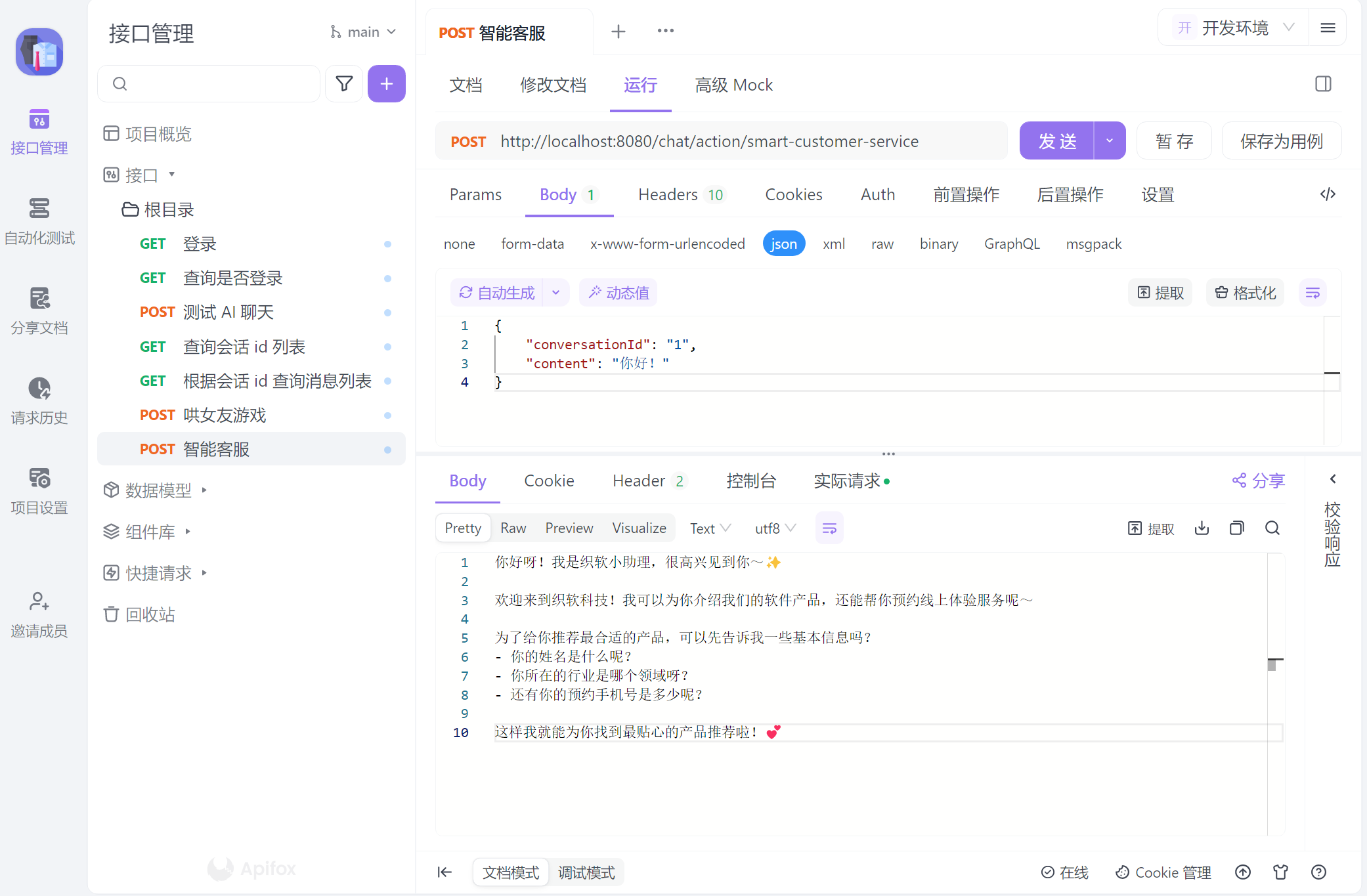Viewport: 1367px width, 896px height.
Task: Select the form-data body type
Action: pos(532,244)
